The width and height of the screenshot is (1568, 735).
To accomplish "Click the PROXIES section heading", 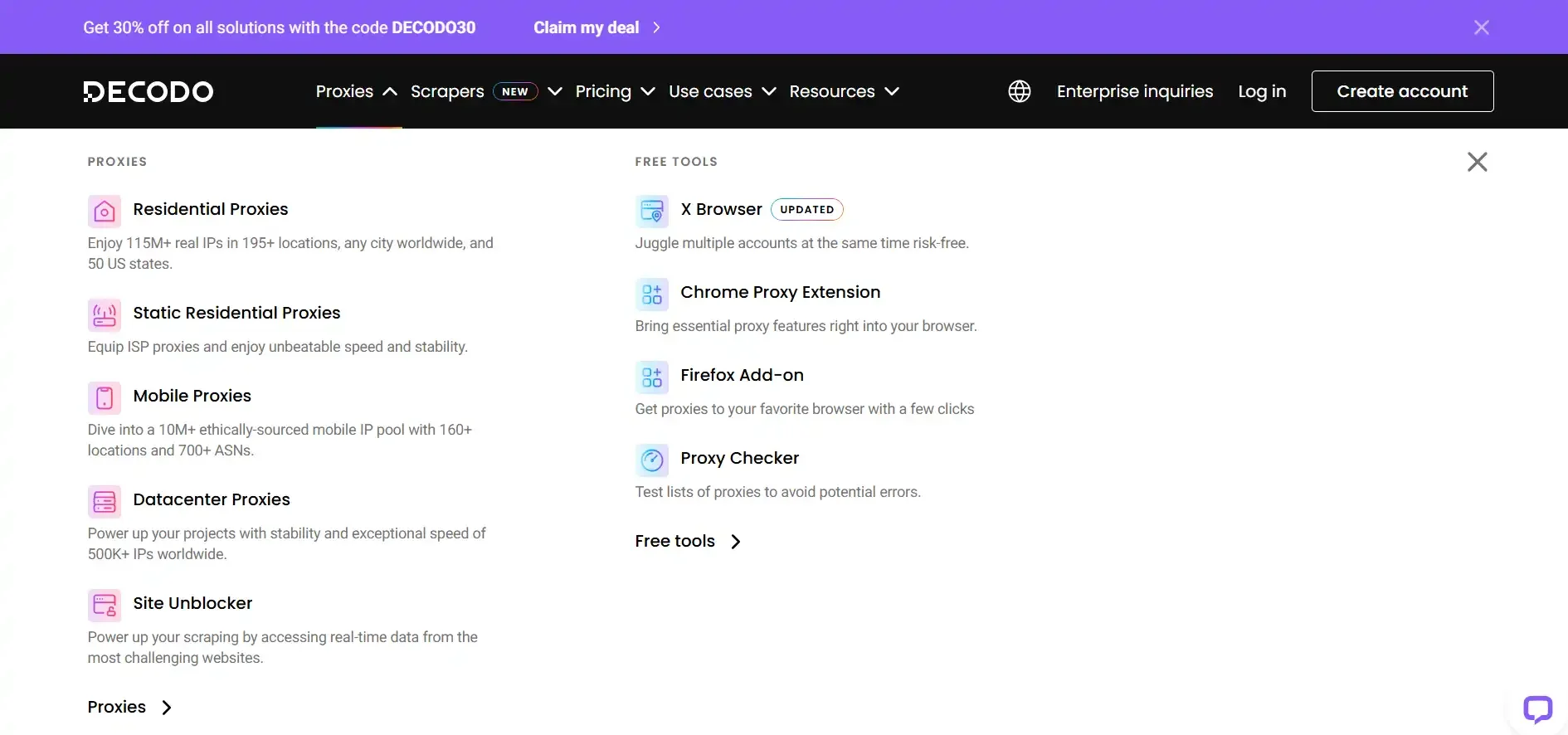I will [x=117, y=162].
